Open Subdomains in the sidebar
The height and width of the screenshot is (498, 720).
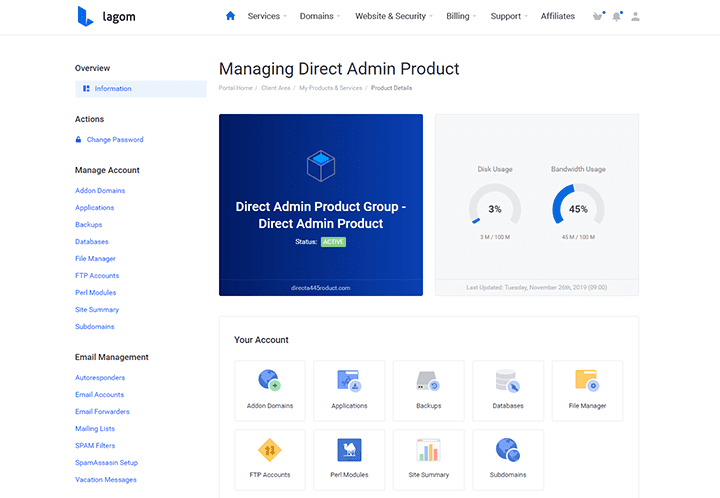[x=95, y=326]
